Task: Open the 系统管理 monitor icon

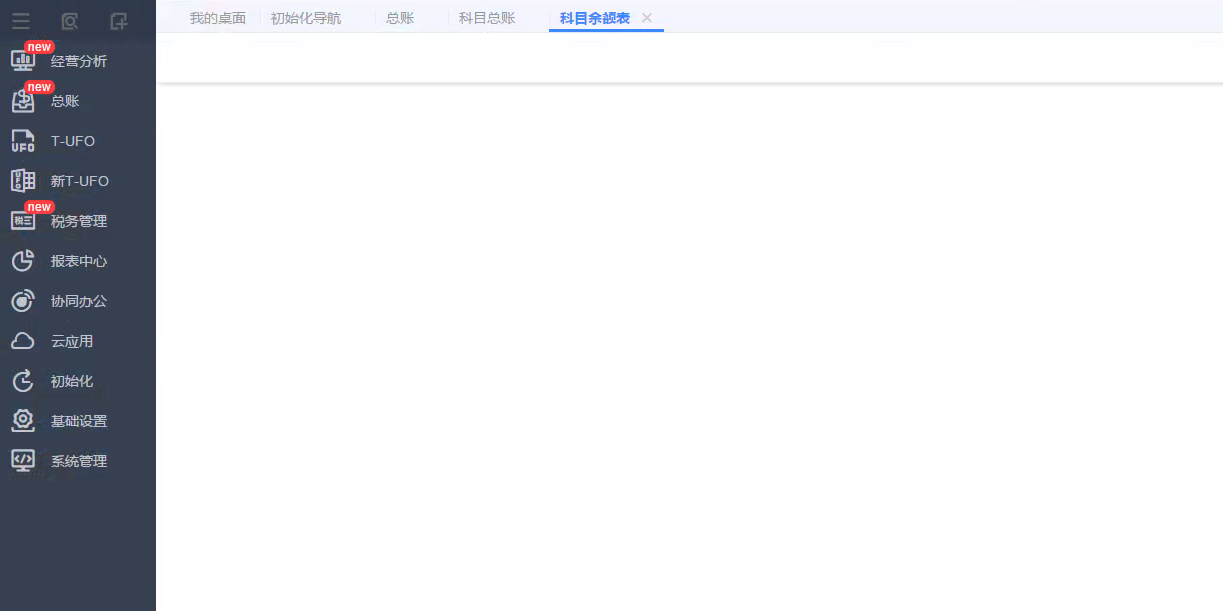Action: [23, 461]
